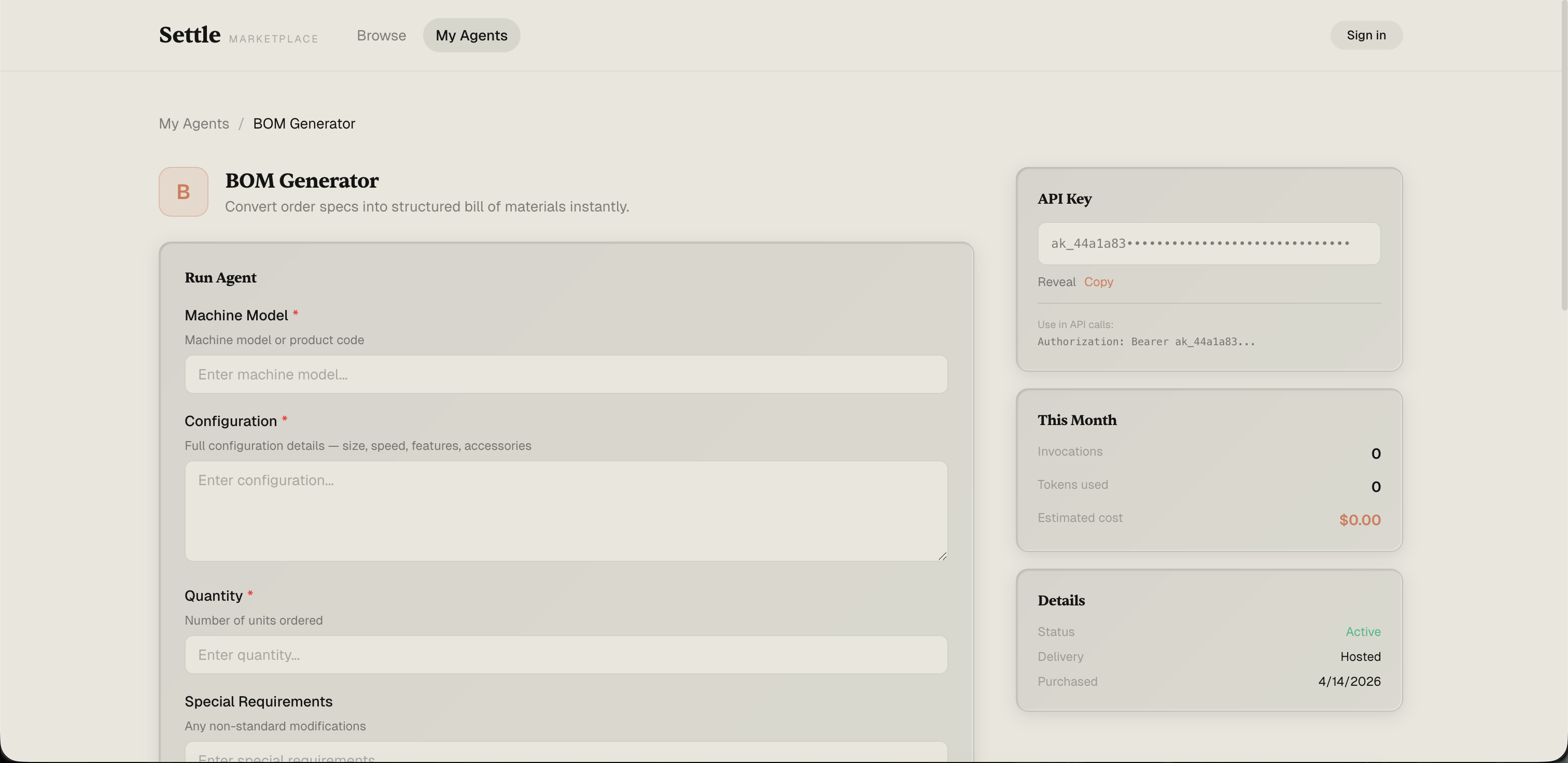Click the Active status label
Viewport: 1568px width, 763px height.
pyautogui.click(x=1363, y=631)
